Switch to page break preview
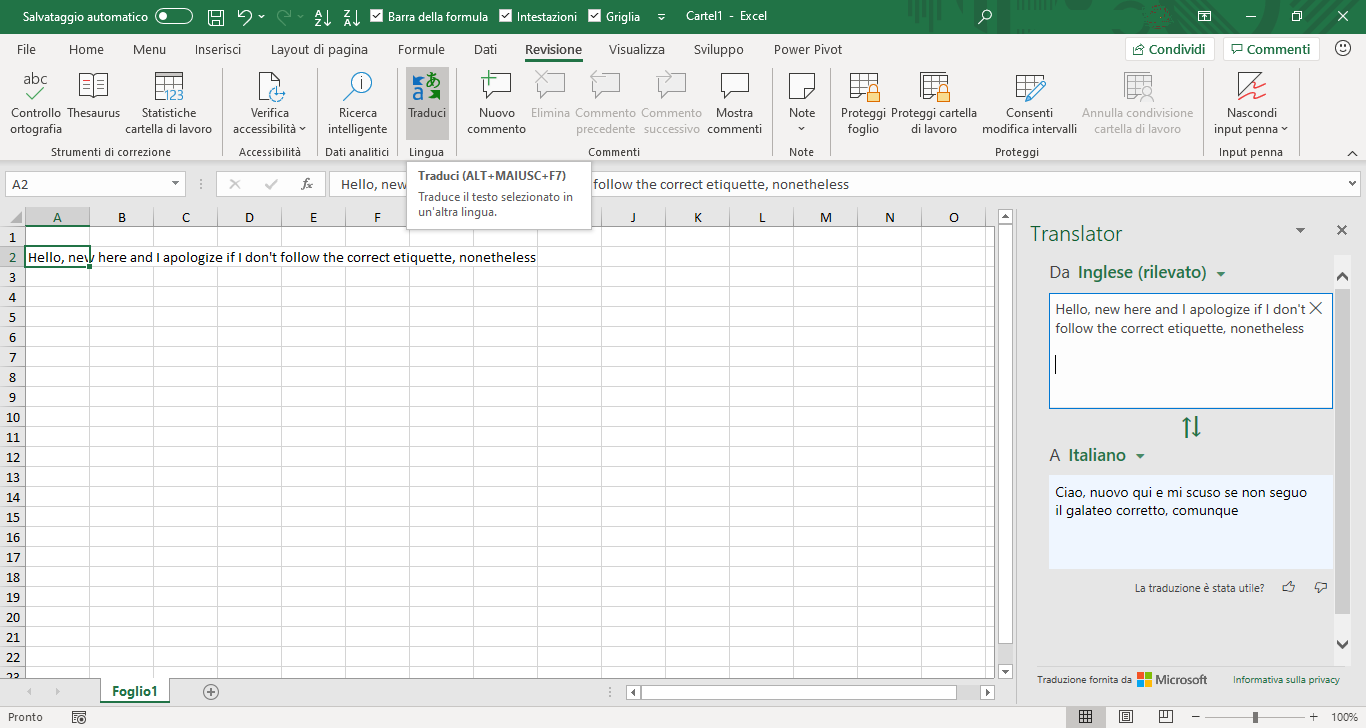Viewport: 1366px width, 728px height. click(x=1167, y=717)
